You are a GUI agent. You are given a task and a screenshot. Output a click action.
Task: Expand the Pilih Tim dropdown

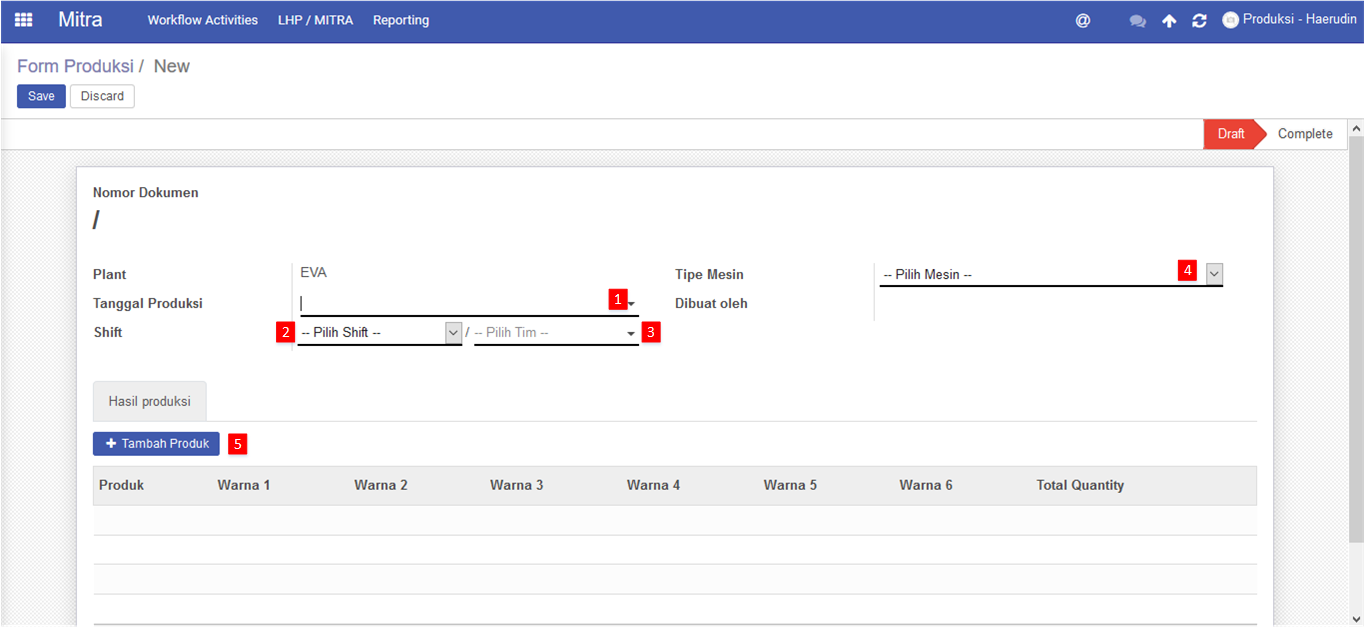(x=631, y=333)
